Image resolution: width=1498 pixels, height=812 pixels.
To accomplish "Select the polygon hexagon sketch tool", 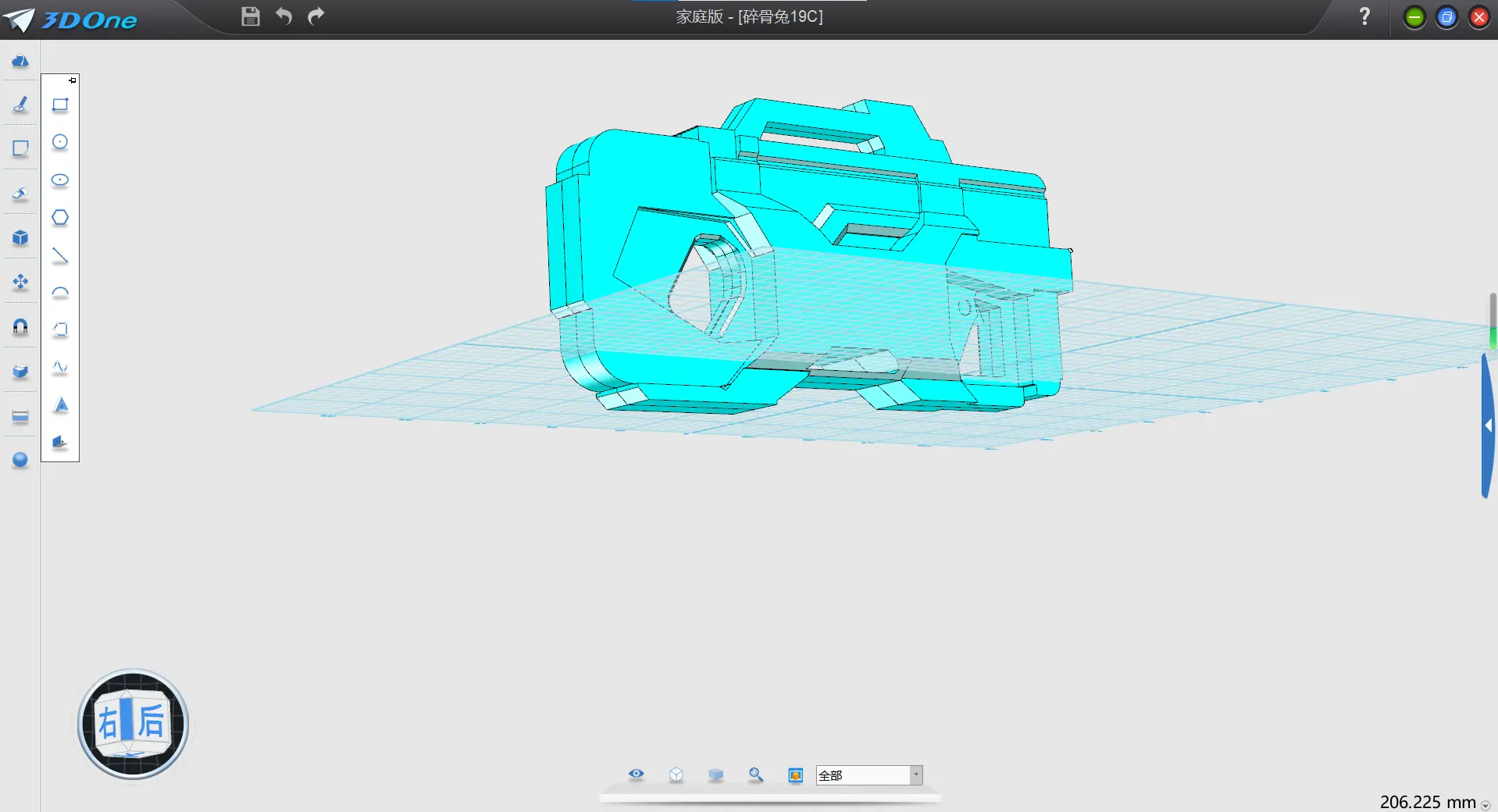I will point(60,217).
